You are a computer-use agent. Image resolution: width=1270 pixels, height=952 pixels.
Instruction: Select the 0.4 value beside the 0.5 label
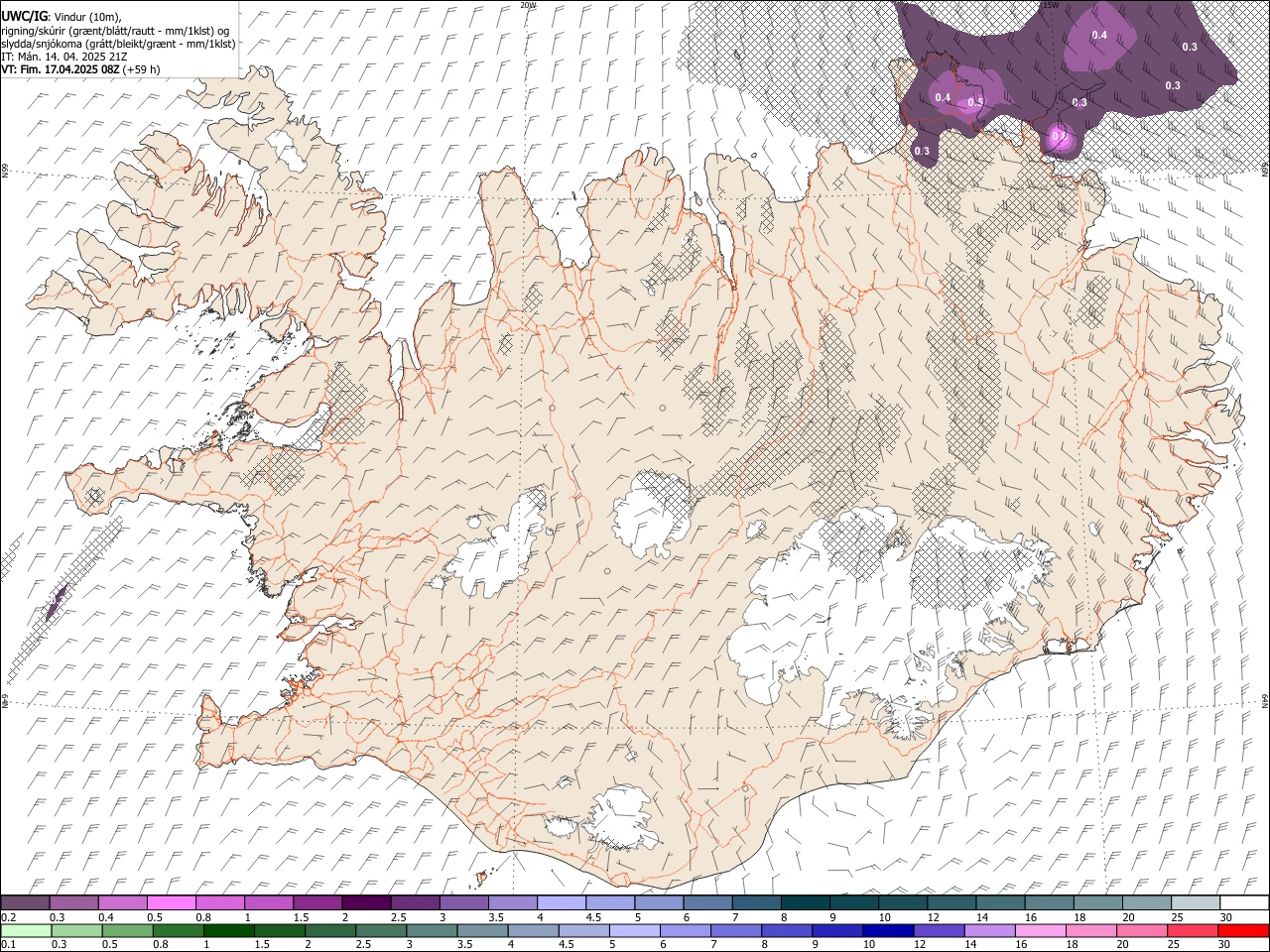coord(943,97)
